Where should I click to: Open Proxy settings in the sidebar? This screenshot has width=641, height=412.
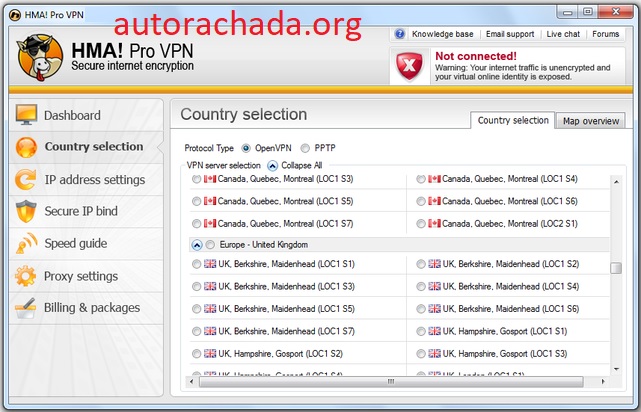coord(86,276)
